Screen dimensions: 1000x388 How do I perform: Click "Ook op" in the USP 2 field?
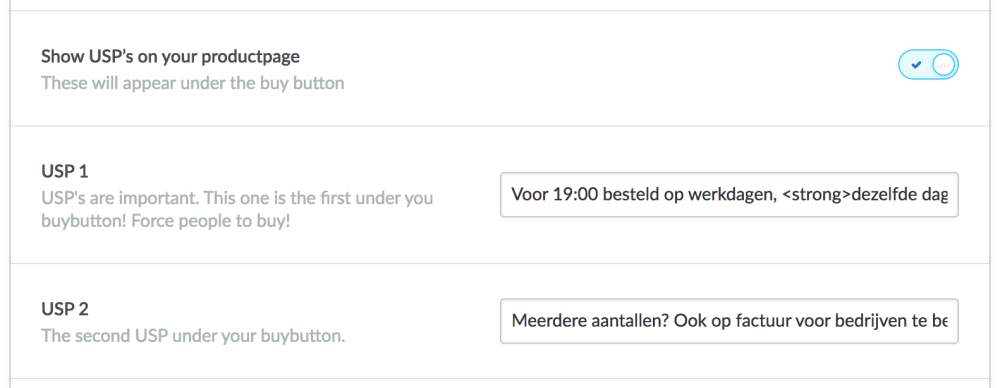694,321
